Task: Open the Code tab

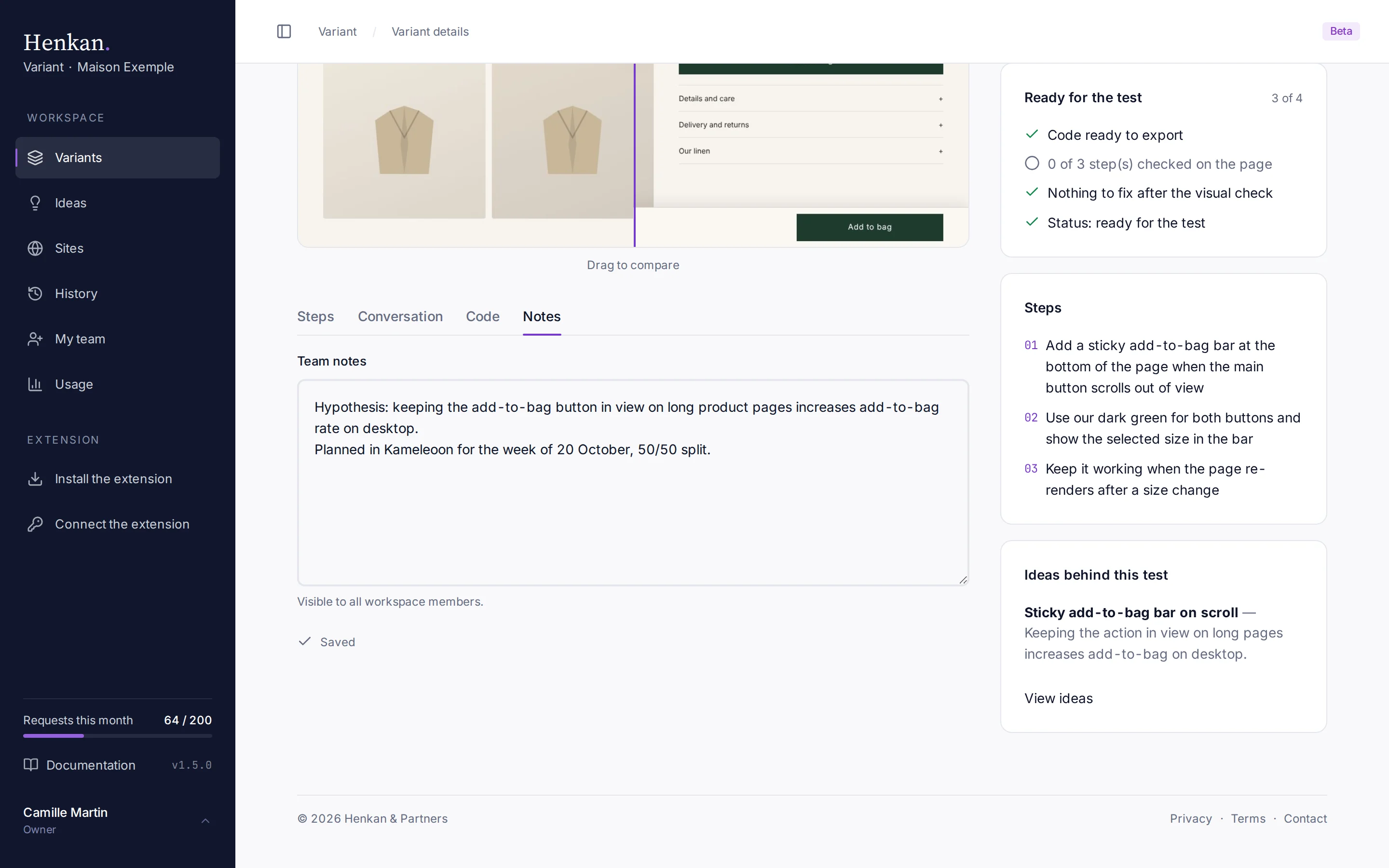Action: [482, 316]
